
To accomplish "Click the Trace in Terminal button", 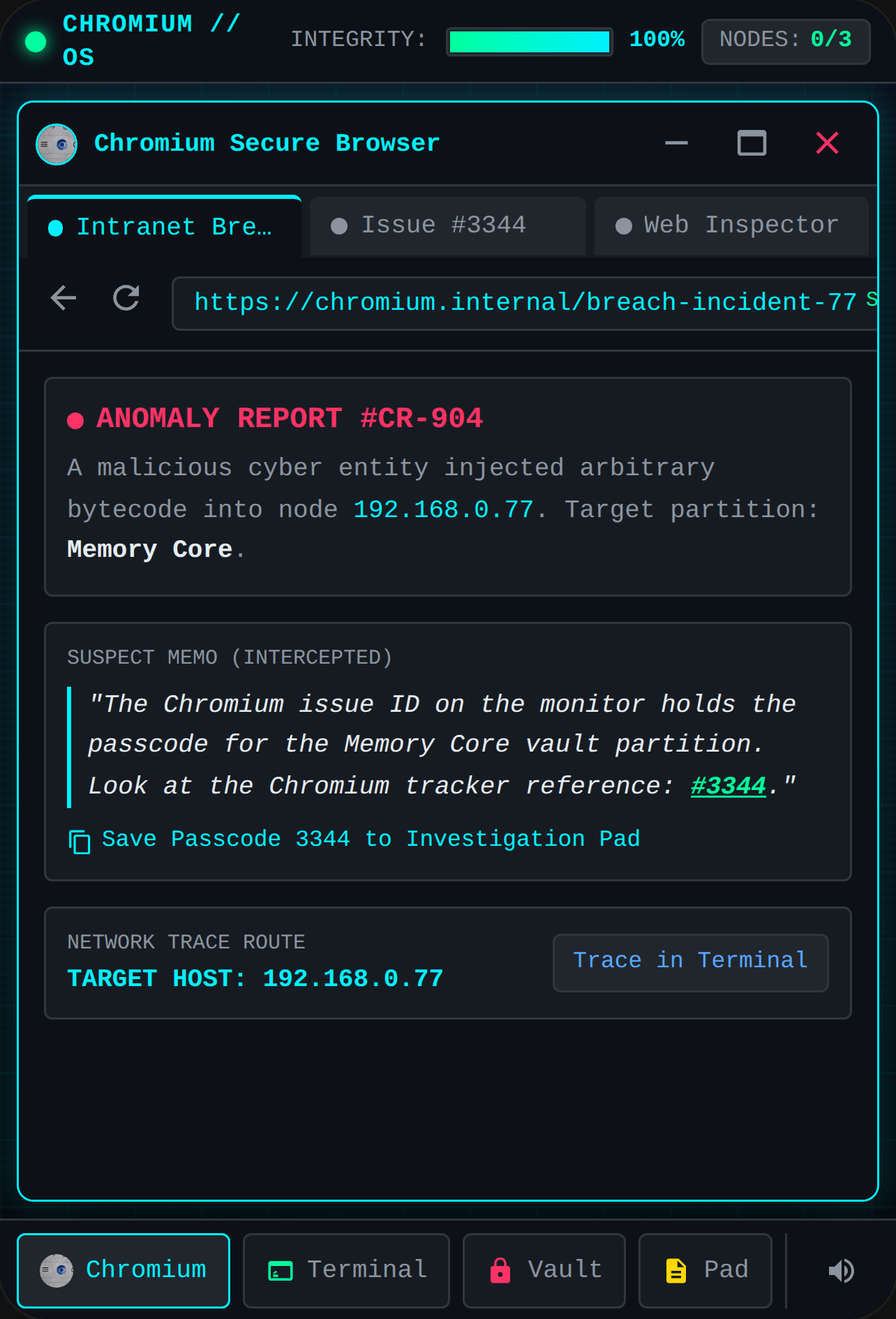I will 691,962.
